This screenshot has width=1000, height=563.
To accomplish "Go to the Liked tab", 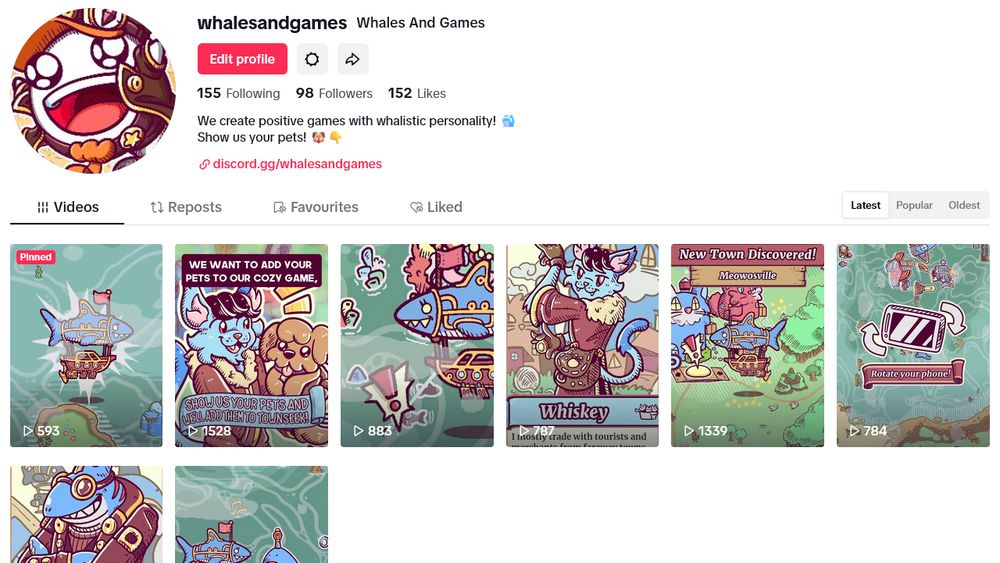I will point(436,207).
